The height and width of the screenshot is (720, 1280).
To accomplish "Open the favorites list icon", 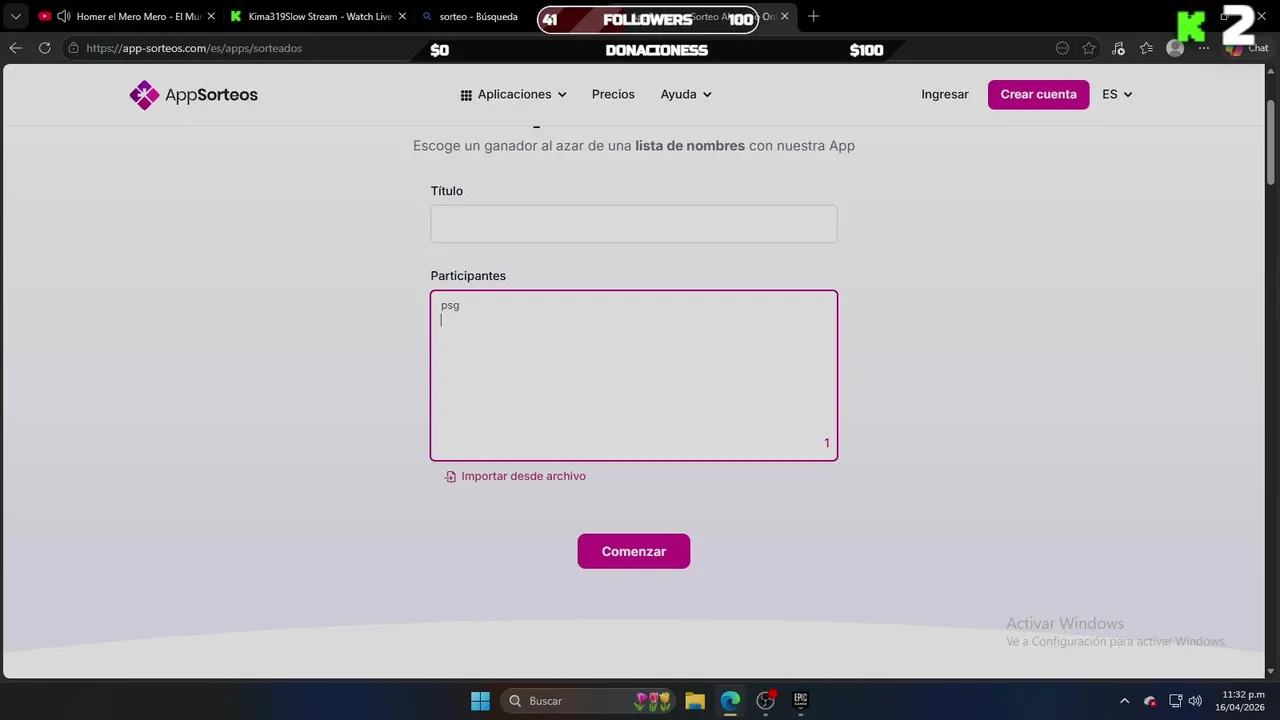I will point(1146,48).
